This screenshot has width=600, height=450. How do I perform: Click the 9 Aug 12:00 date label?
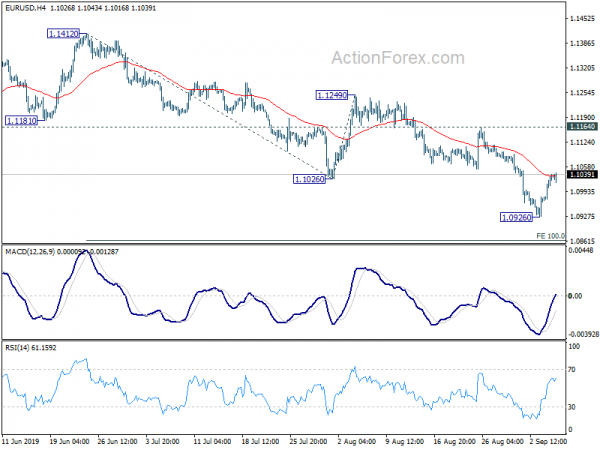tap(405, 441)
